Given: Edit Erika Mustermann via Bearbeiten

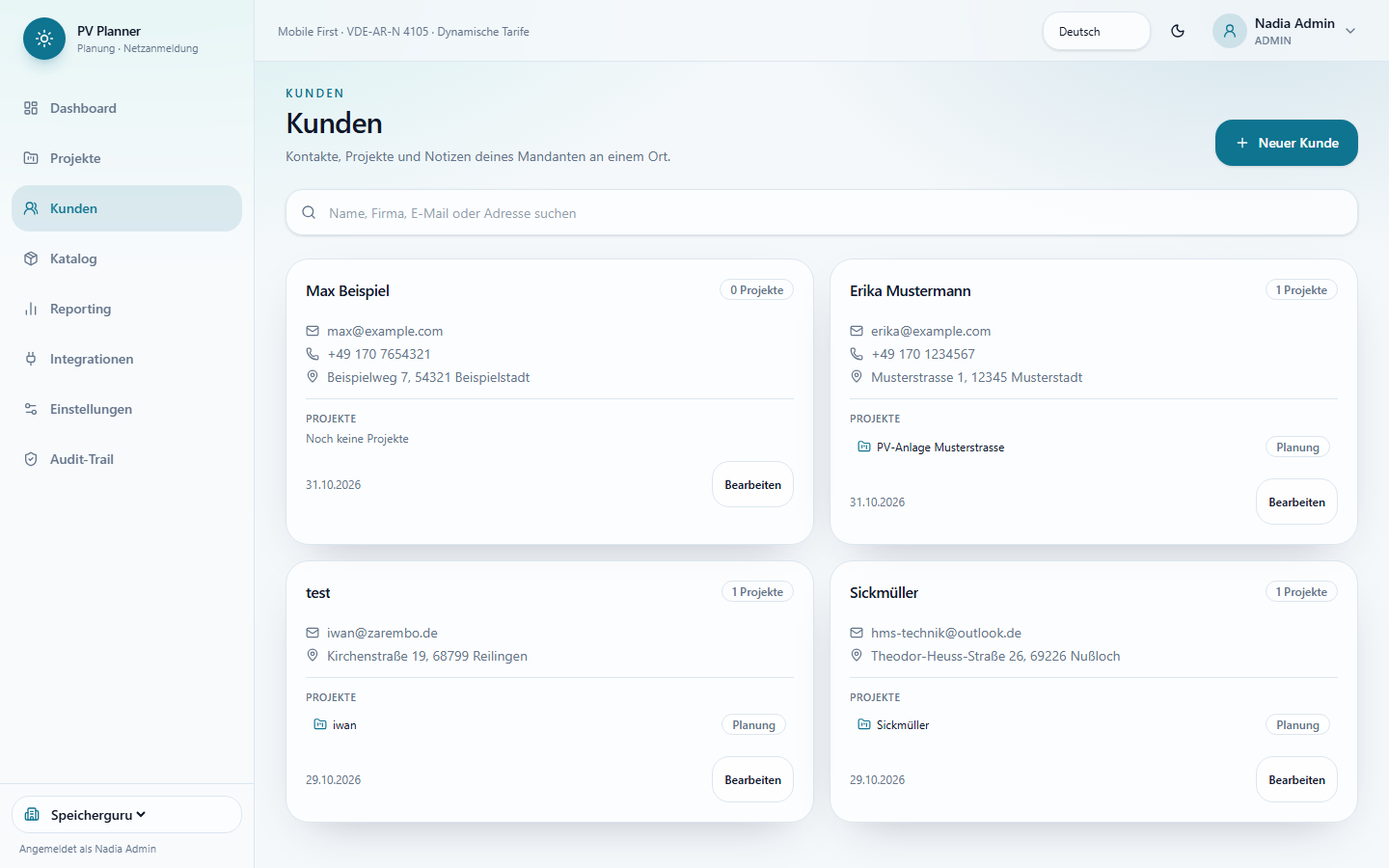Looking at the screenshot, I should pos(1296,502).
